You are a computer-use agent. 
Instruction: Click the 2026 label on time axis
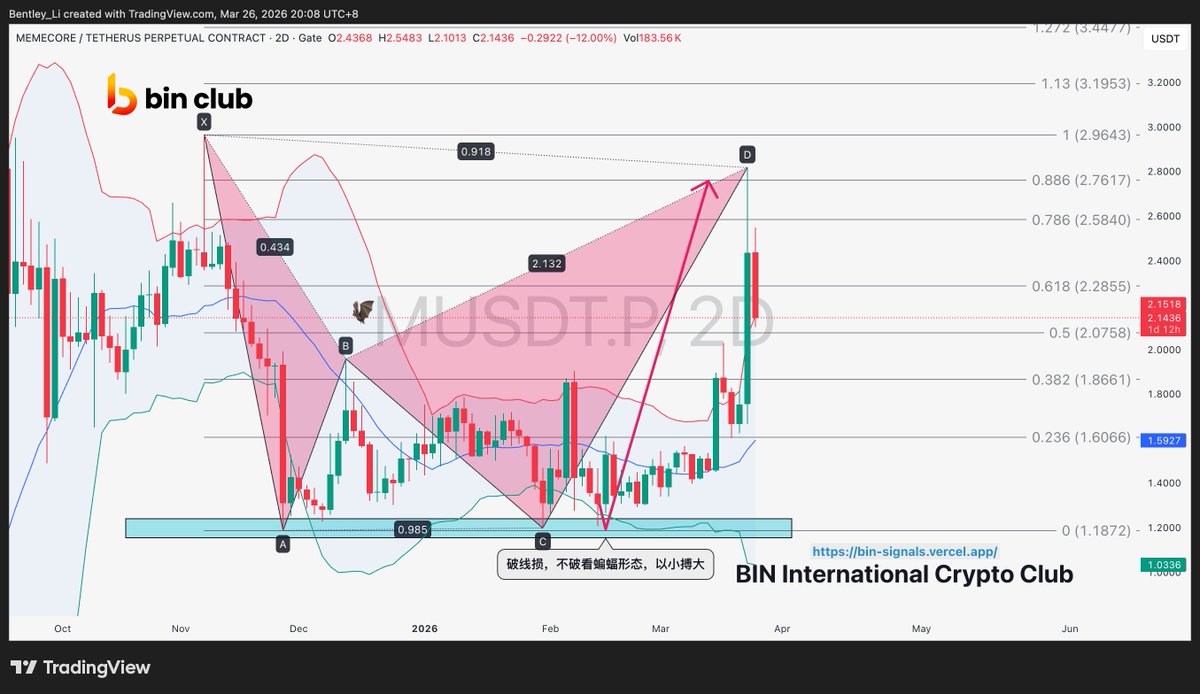[425, 629]
